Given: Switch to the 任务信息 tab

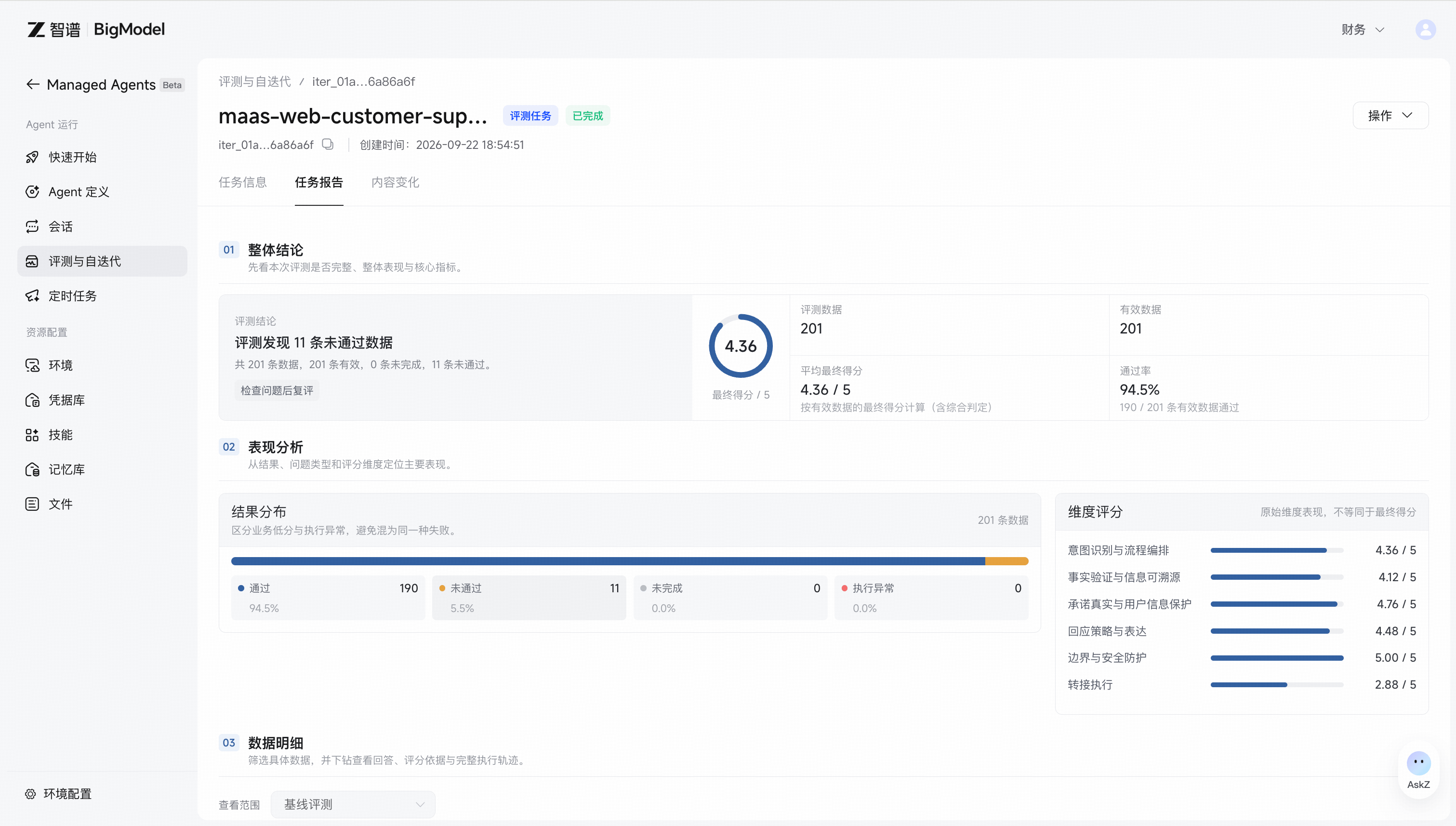Looking at the screenshot, I should [x=242, y=182].
